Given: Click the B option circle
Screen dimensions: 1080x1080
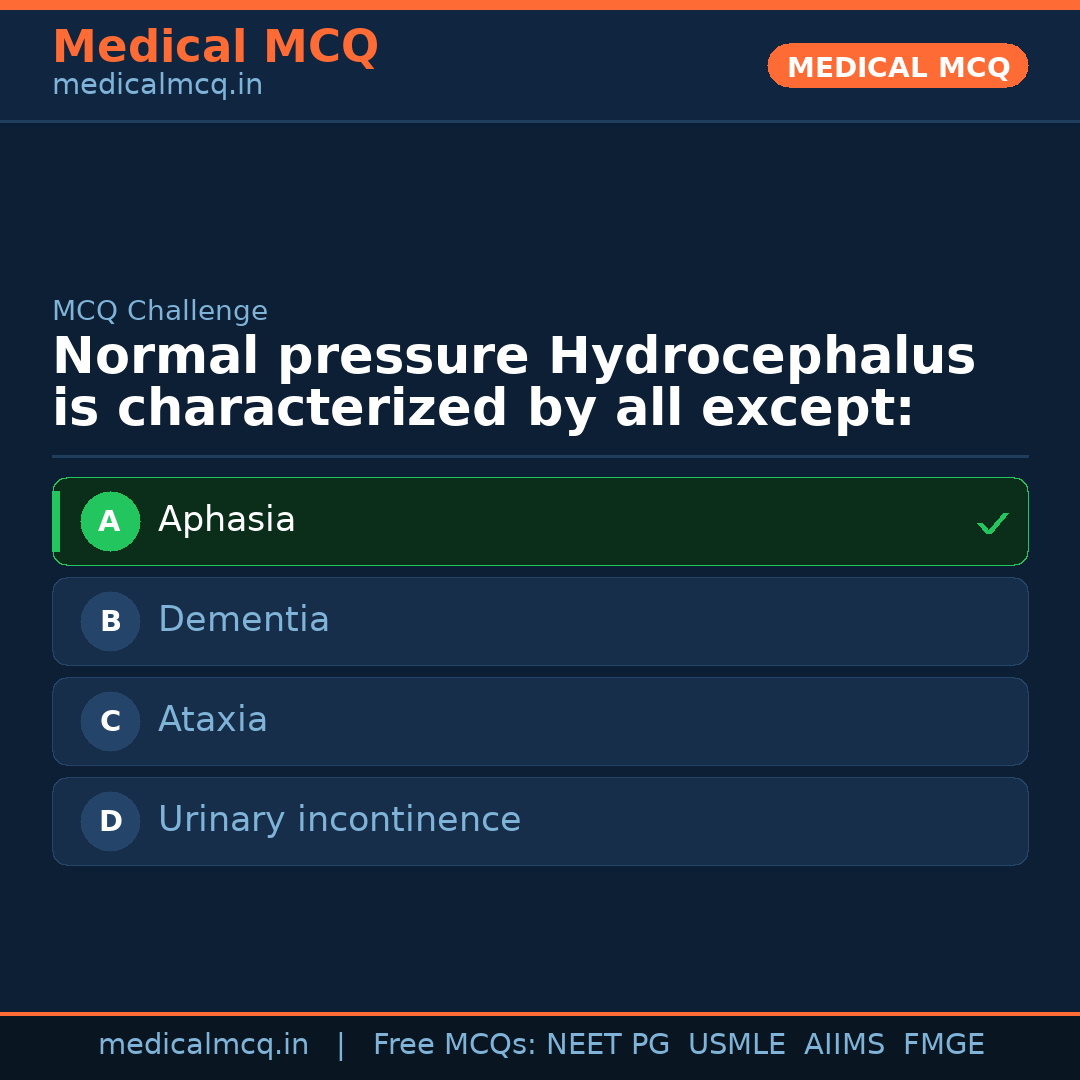Looking at the screenshot, I should pos(110,621).
